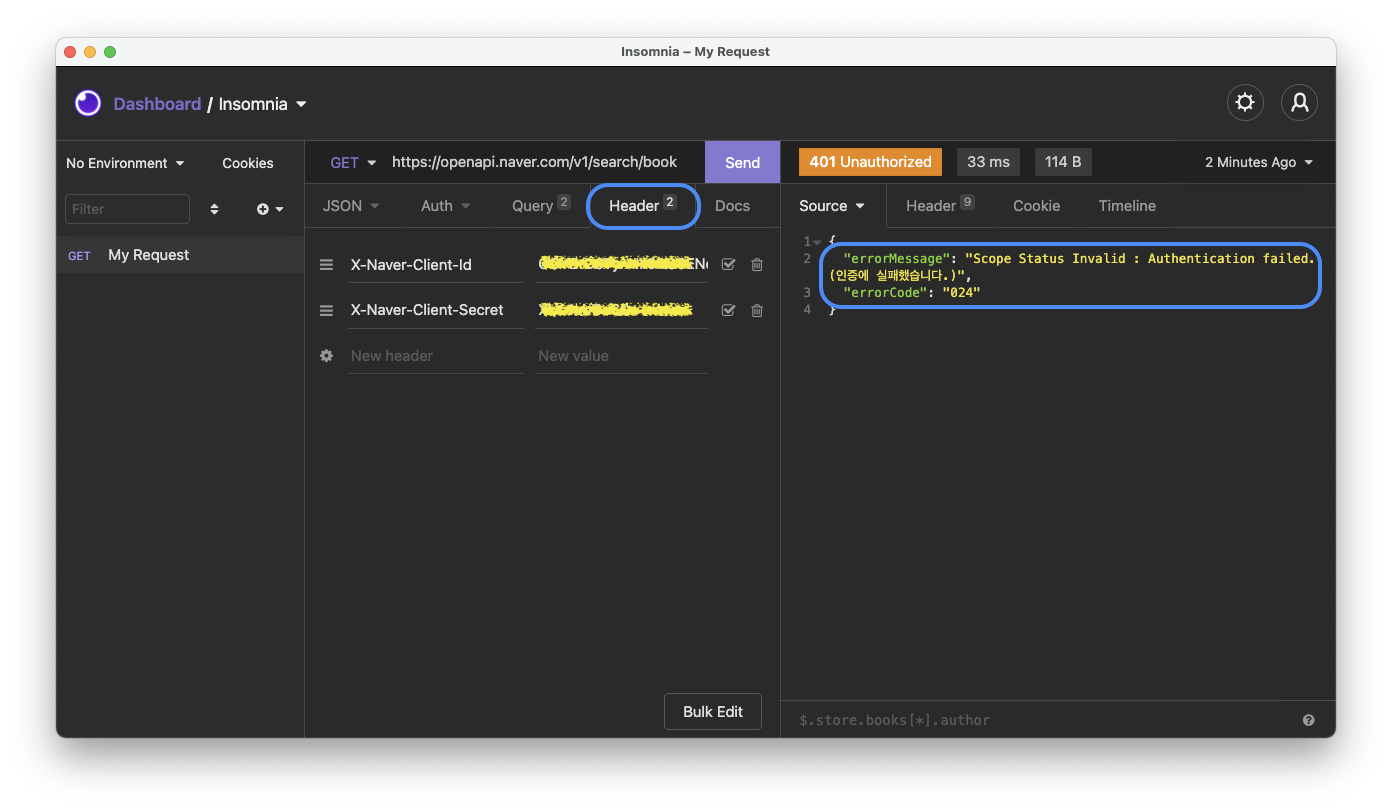Click the Insomnia purple logo icon
Image resolution: width=1392 pixels, height=812 pixels.
88,103
